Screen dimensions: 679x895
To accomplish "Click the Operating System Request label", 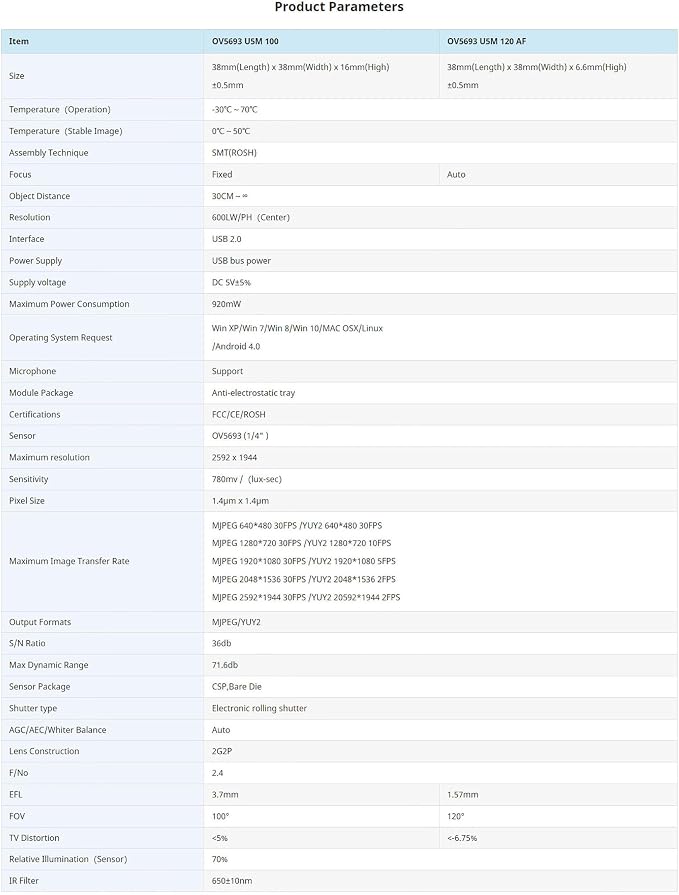I will click(x=60, y=338).
